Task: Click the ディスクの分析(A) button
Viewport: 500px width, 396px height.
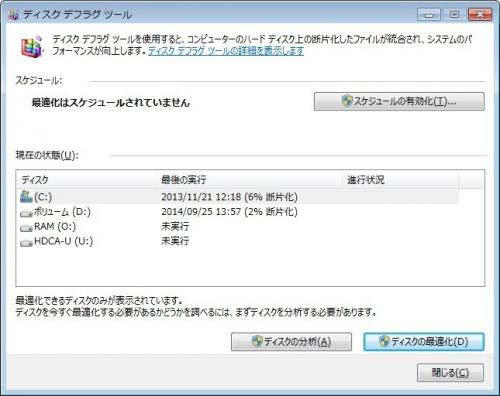Action: [291, 342]
